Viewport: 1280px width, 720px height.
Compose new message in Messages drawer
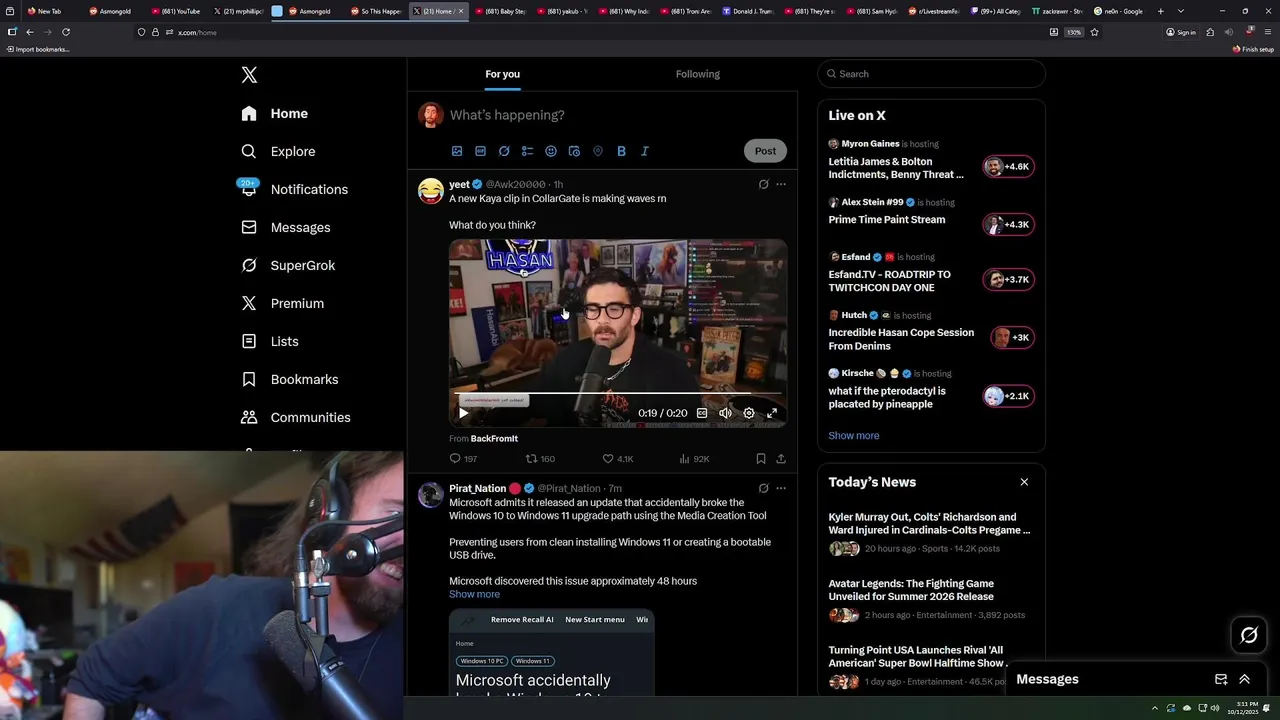point(1221,679)
